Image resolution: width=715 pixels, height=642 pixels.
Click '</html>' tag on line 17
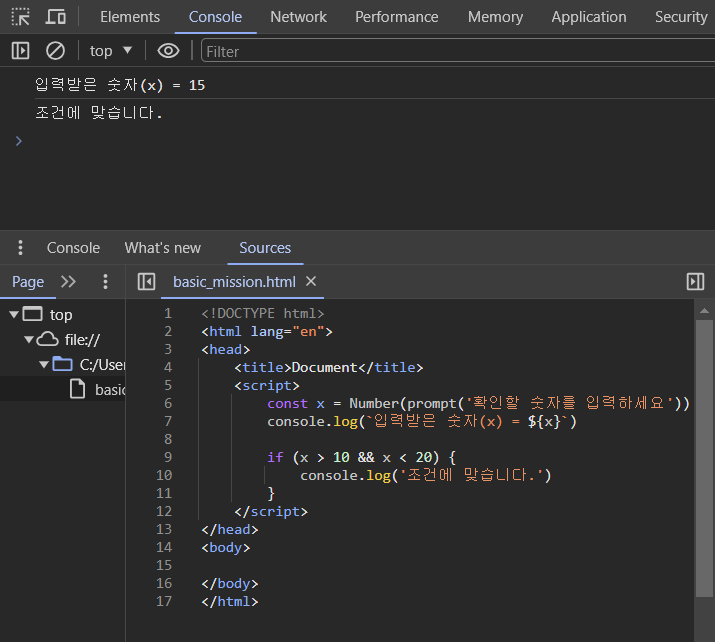click(x=230, y=601)
